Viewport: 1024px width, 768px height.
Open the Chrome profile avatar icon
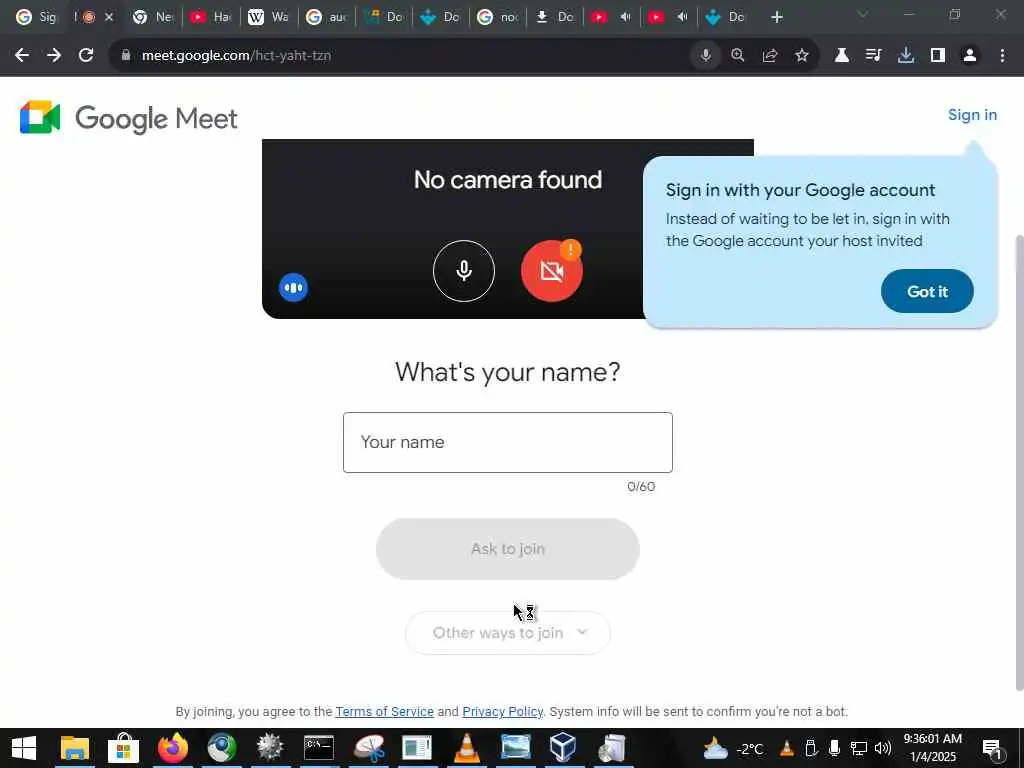(x=970, y=56)
